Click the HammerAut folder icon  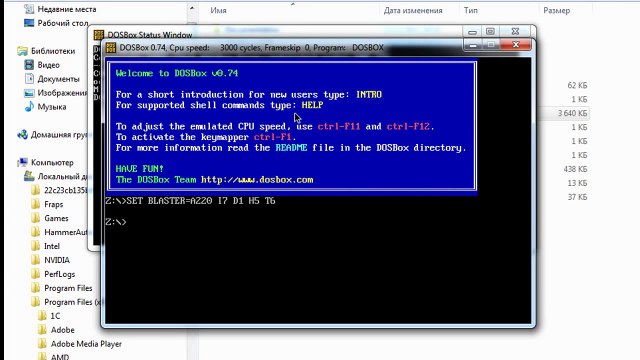[36, 232]
